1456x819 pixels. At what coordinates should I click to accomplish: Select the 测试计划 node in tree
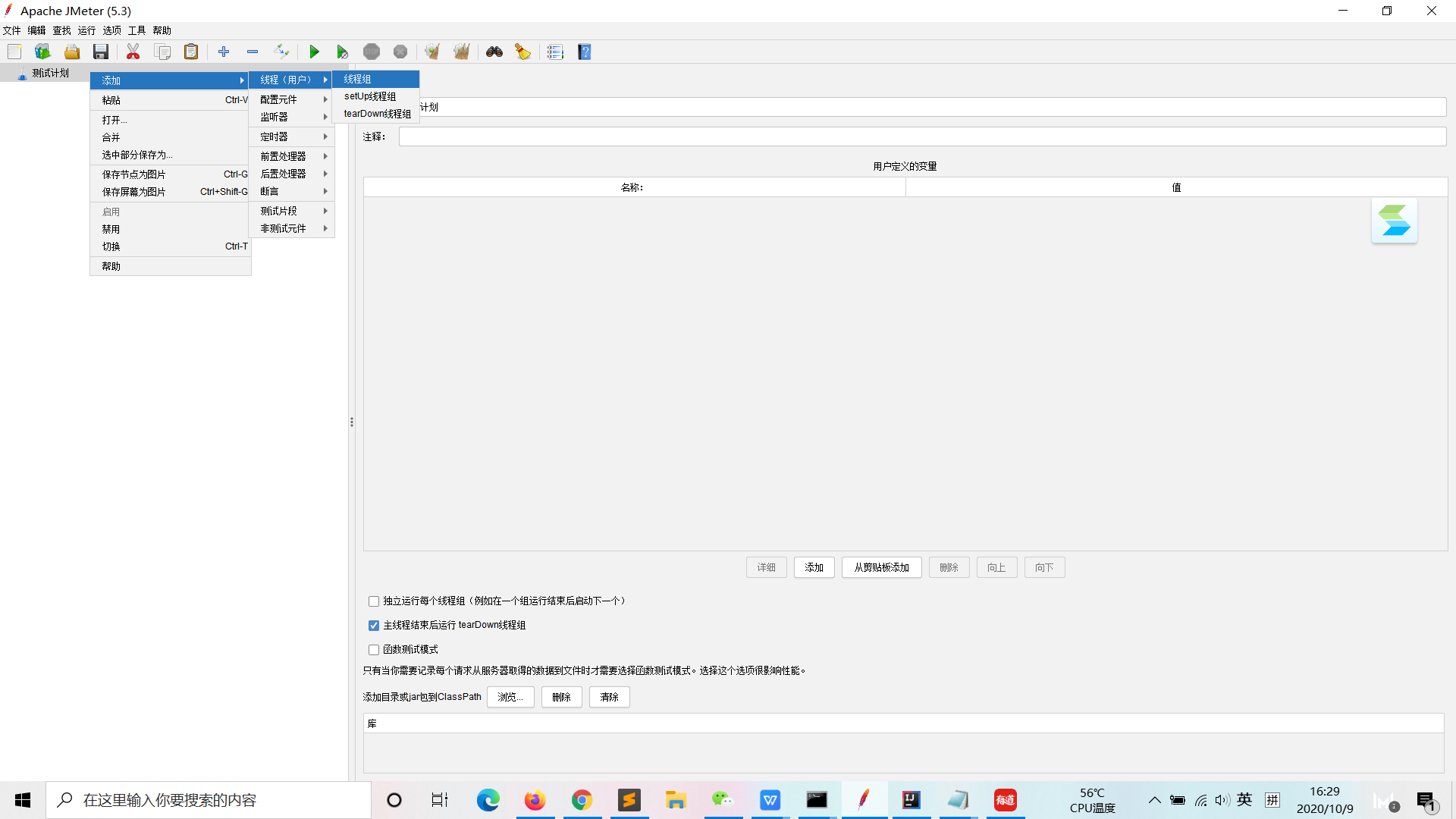[50, 73]
